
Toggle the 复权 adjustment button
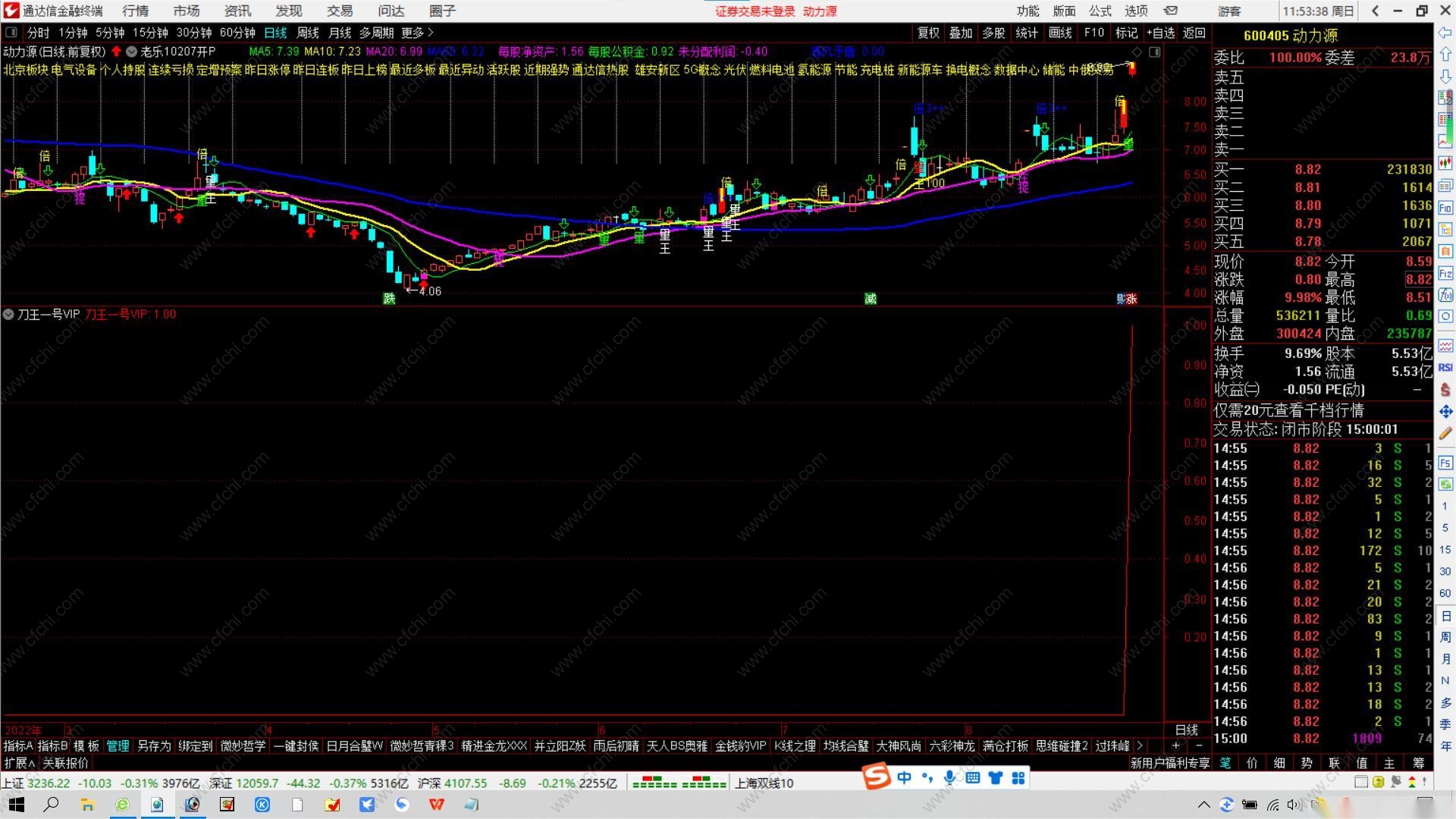928,33
